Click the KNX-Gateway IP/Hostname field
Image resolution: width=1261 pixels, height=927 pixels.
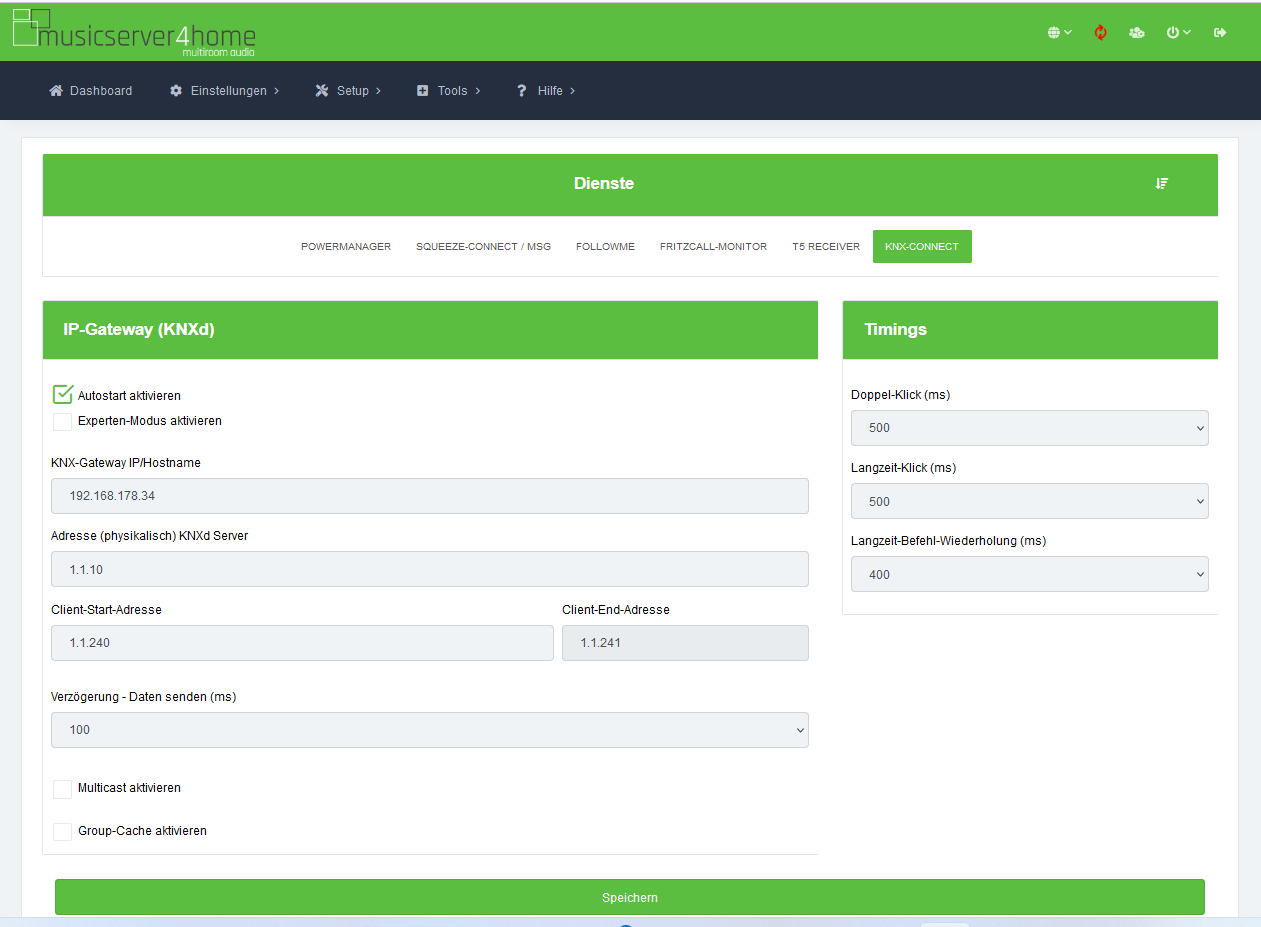(430, 496)
